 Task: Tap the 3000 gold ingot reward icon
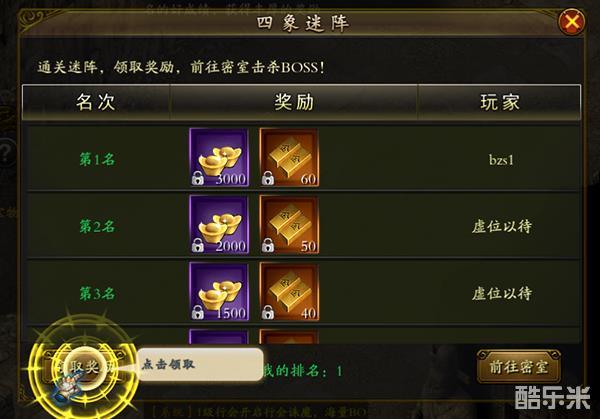tap(219, 157)
